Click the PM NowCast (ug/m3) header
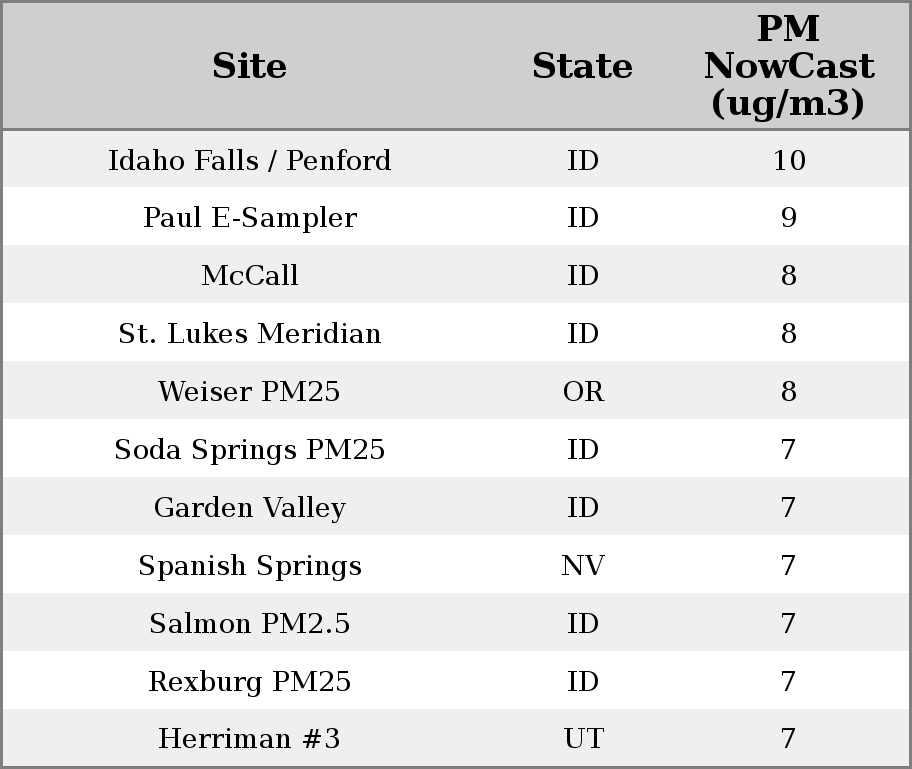Image resolution: width=912 pixels, height=769 pixels. pyautogui.click(x=788, y=66)
